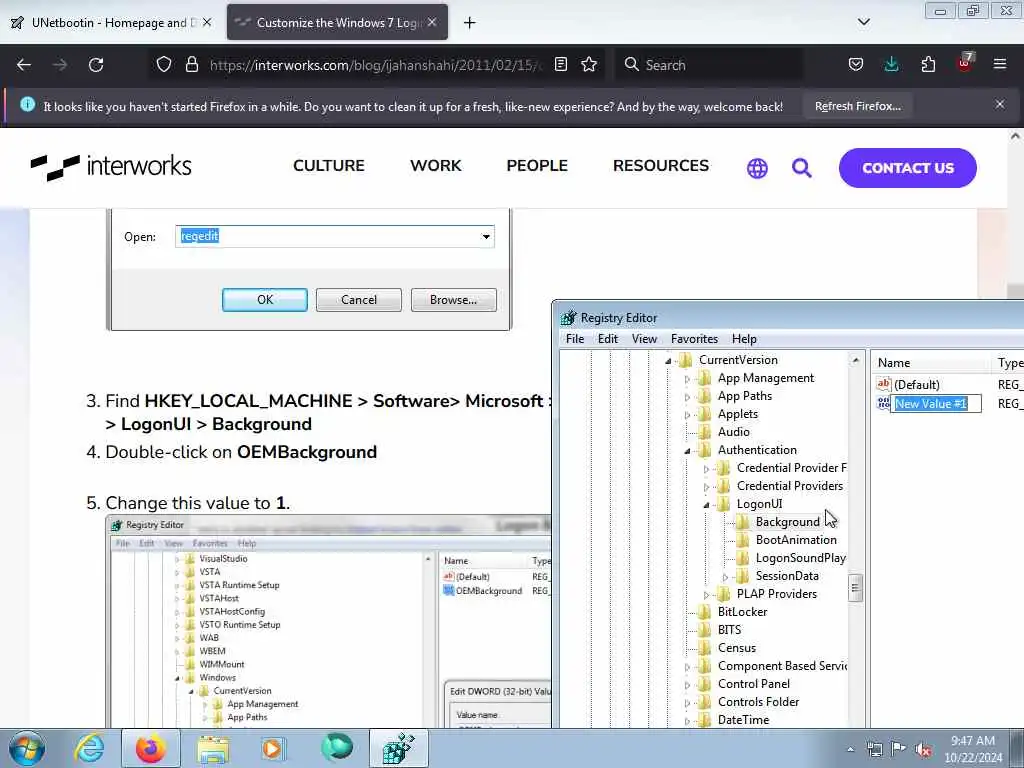Close the Customize Windows 7 Login tab
The width and height of the screenshot is (1024, 768).
[x=432, y=22]
